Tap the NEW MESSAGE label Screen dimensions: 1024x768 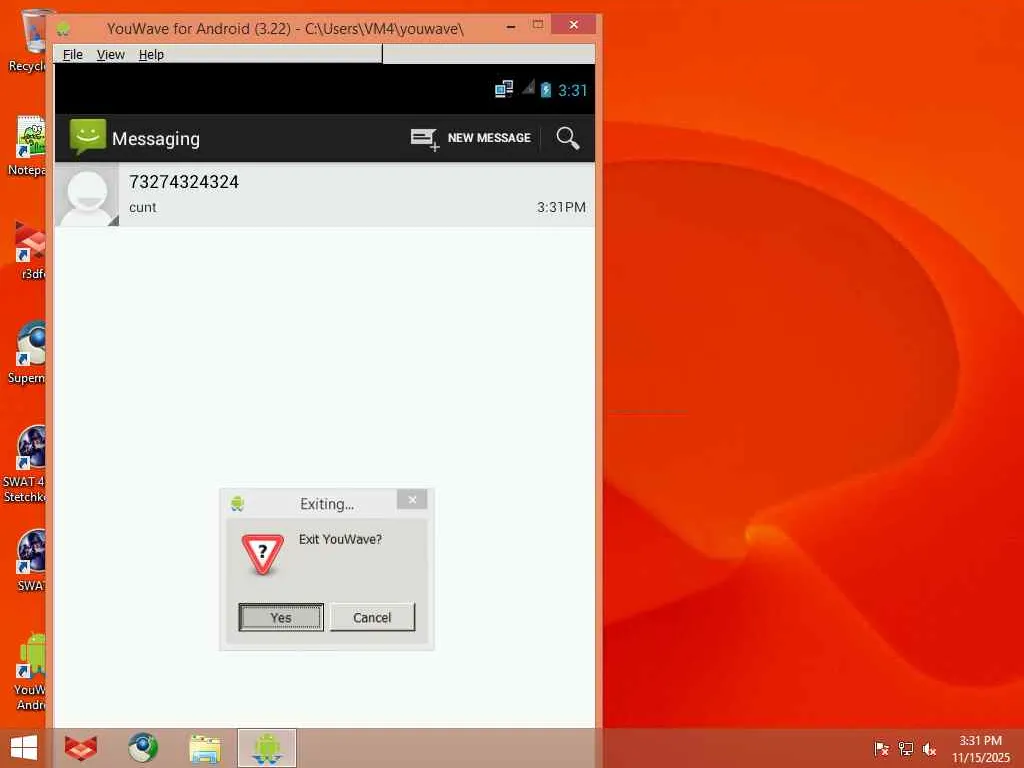489,138
